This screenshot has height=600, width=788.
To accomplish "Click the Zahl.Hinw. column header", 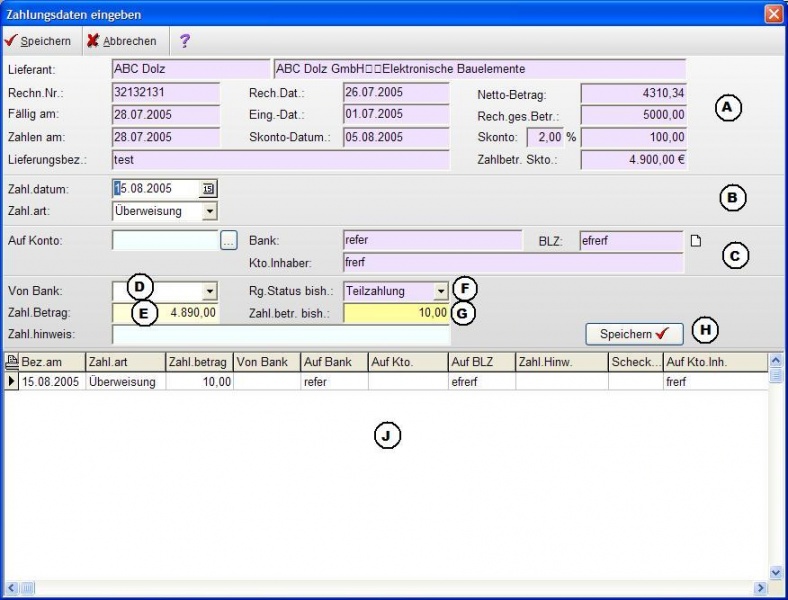I will (561, 362).
